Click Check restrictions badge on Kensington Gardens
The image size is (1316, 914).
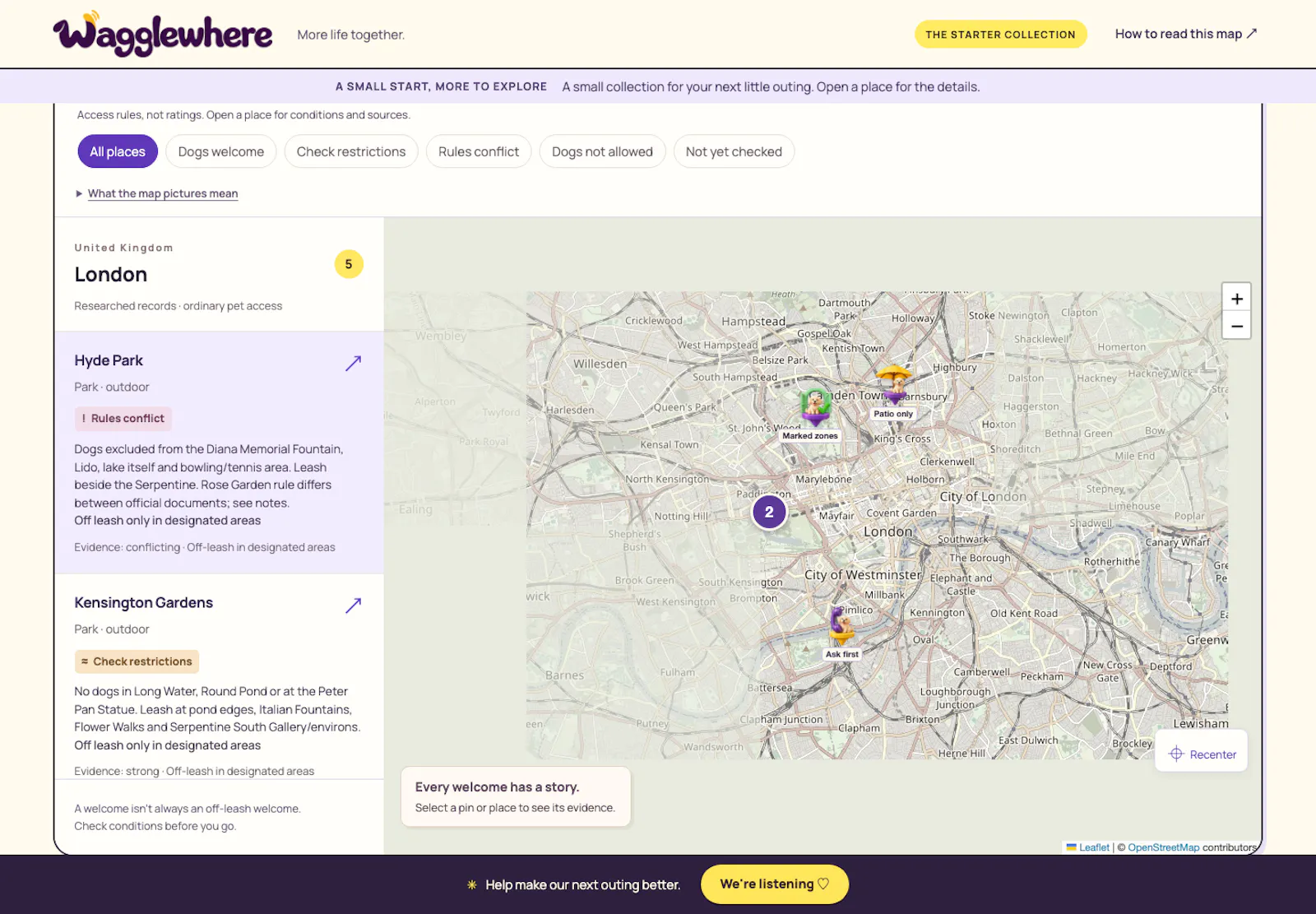pos(137,661)
